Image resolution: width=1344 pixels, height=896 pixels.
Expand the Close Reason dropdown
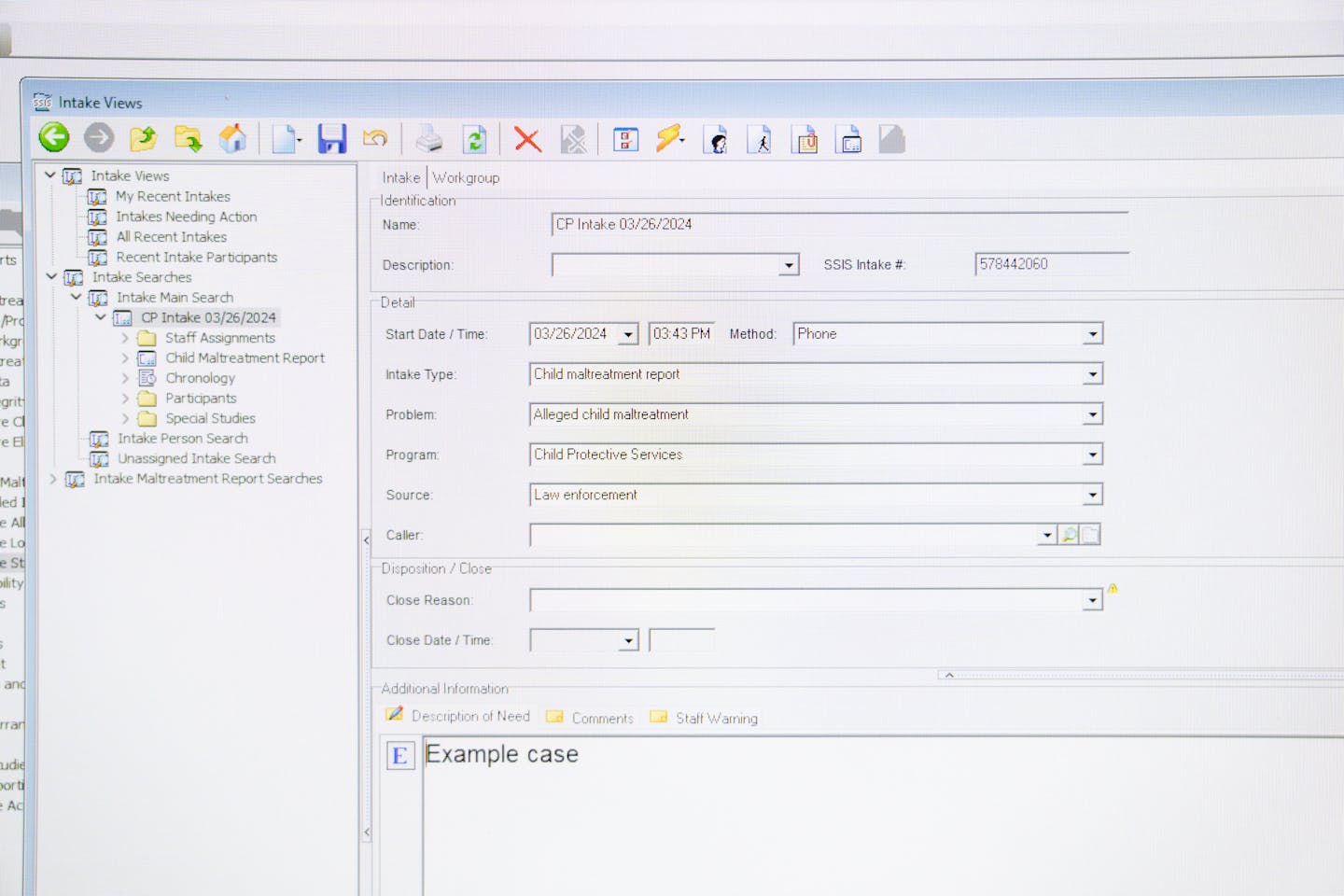(x=1092, y=600)
